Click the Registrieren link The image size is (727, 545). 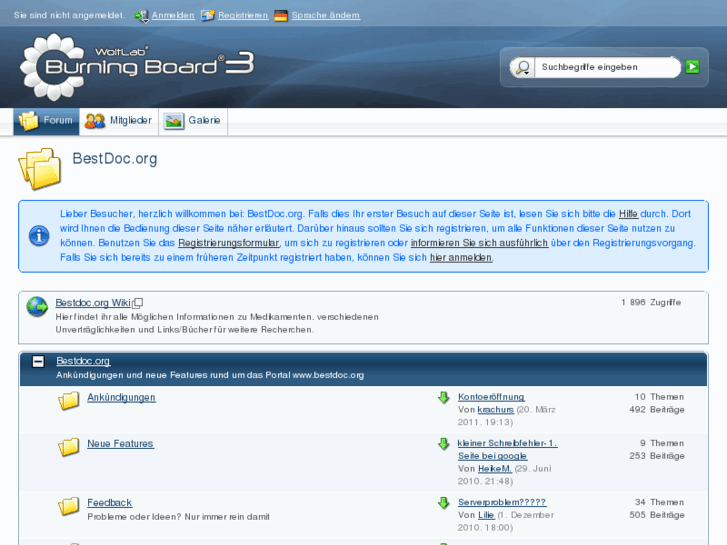pyautogui.click(x=243, y=15)
